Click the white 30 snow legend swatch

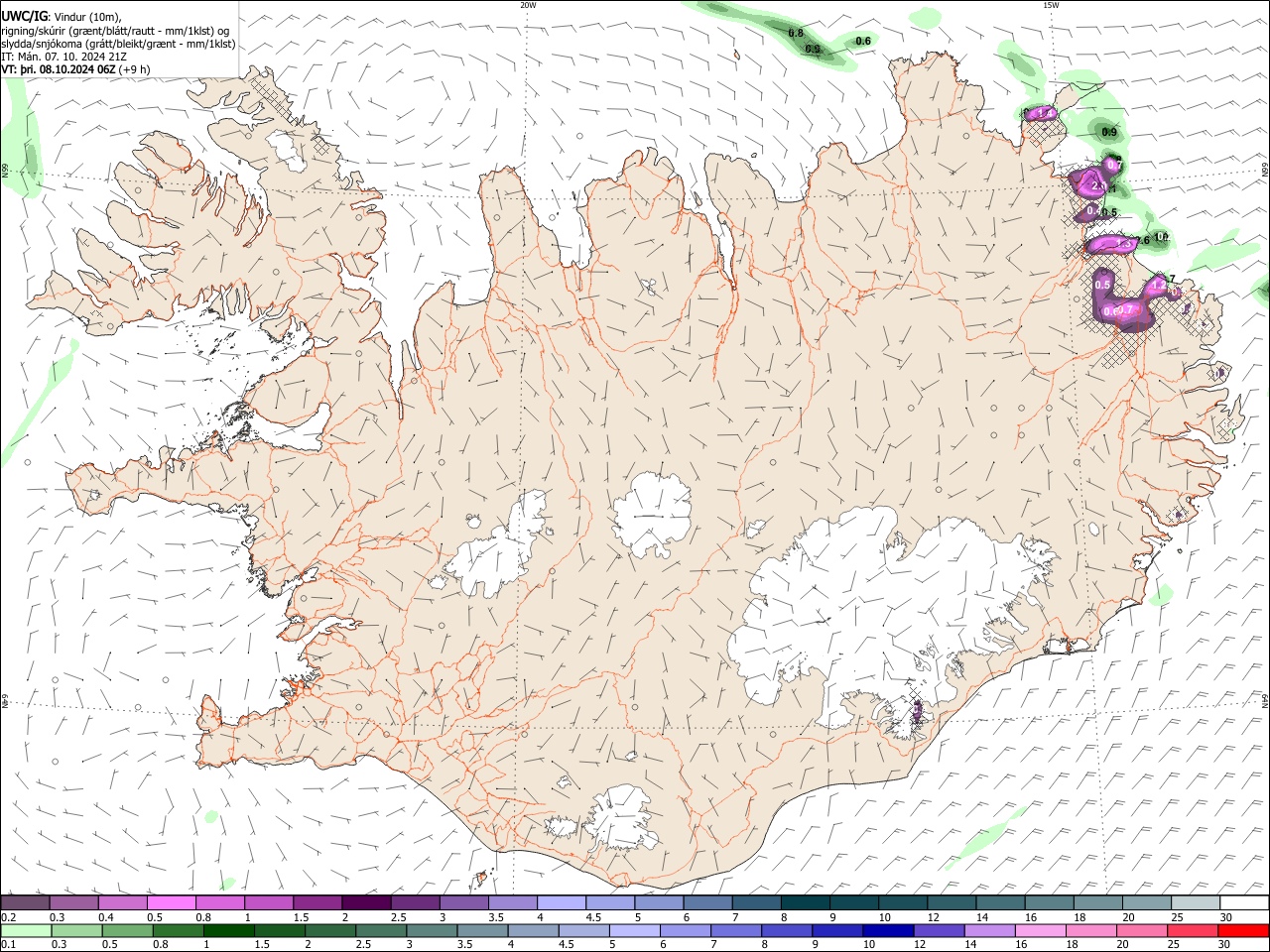1245,902
